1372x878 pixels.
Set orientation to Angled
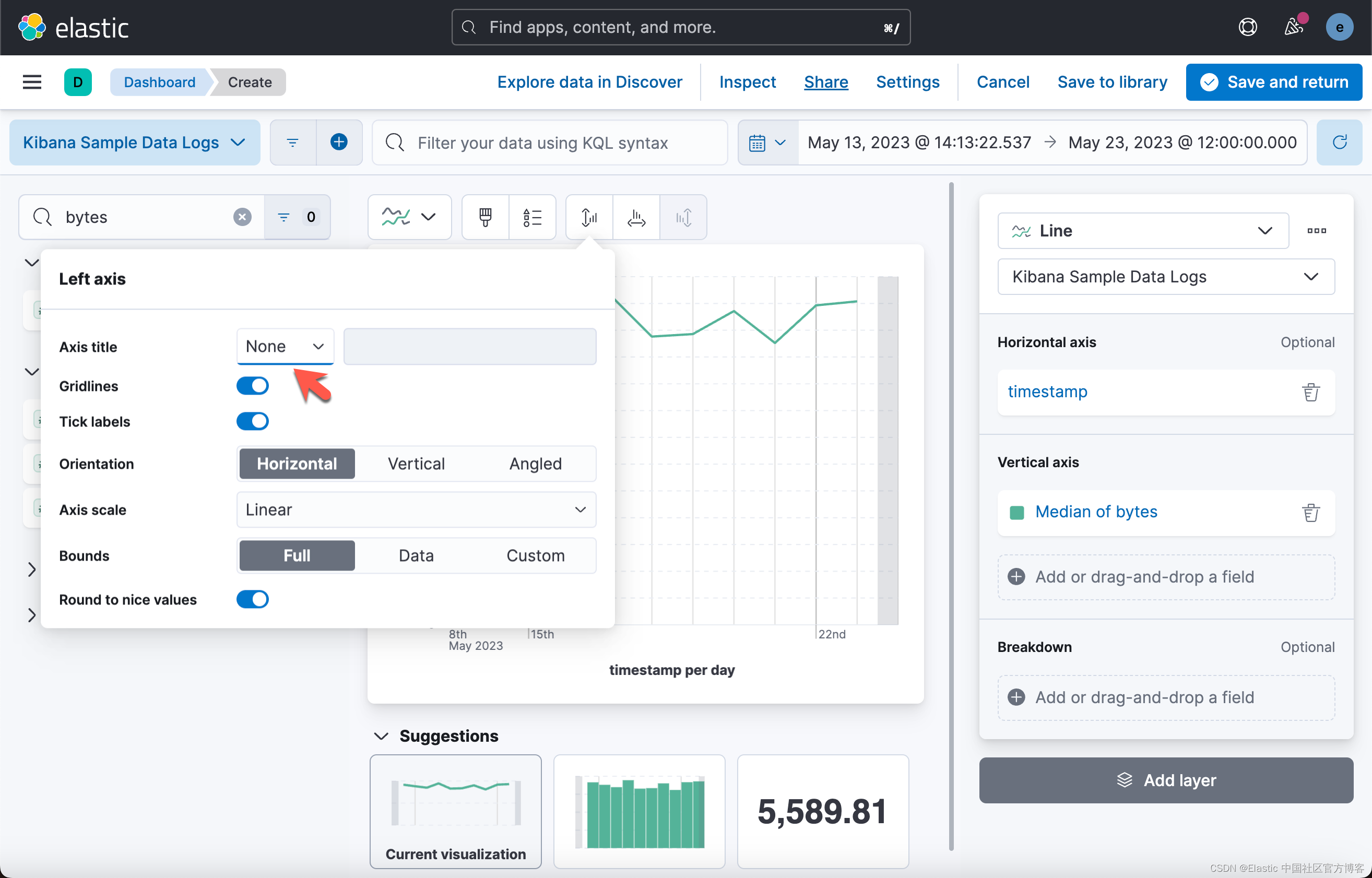[x=536, y=464]
